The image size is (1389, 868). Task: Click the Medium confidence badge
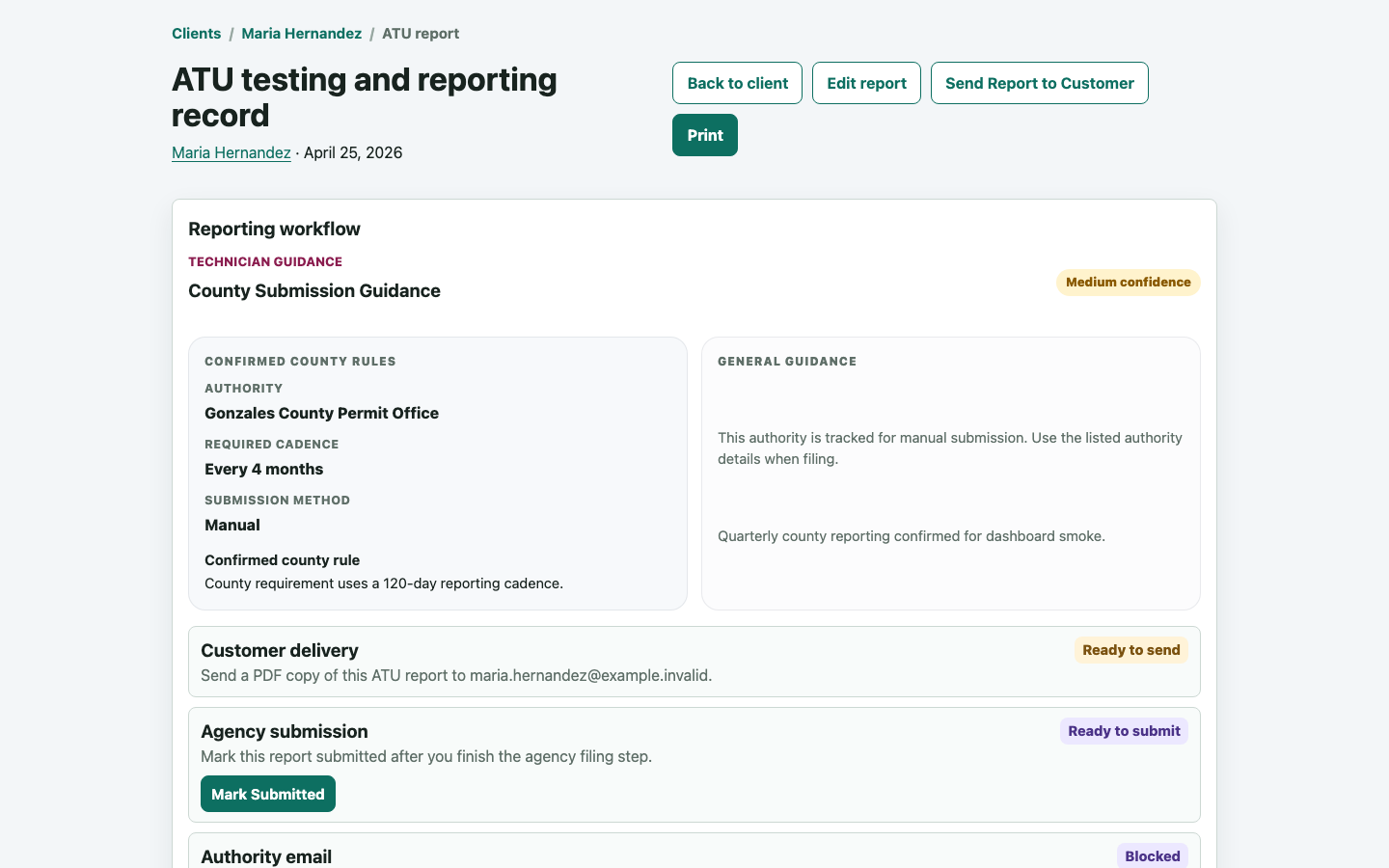tap(1128, 283)
